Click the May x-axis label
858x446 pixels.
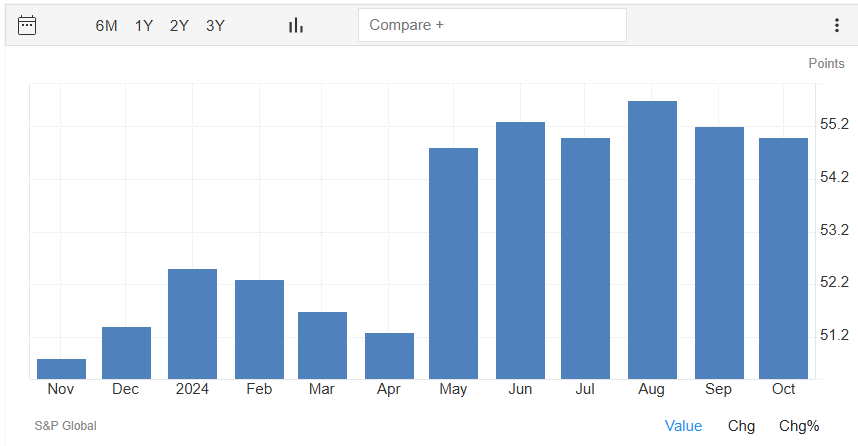coord(453,390)
